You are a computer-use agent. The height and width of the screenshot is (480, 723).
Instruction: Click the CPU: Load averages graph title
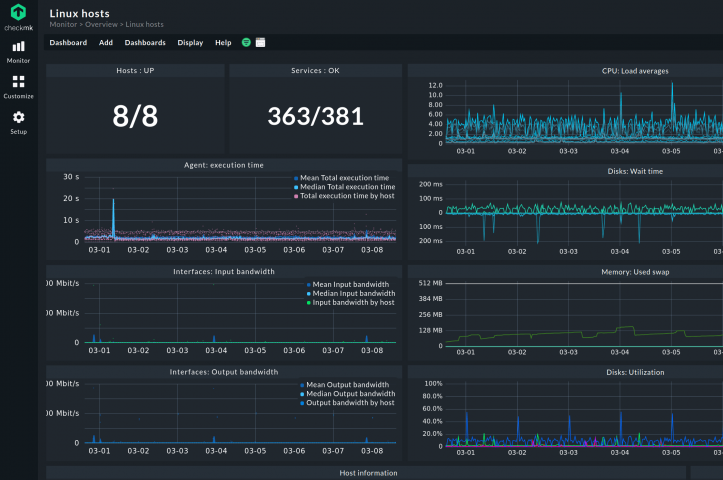[x=635, y=71]
